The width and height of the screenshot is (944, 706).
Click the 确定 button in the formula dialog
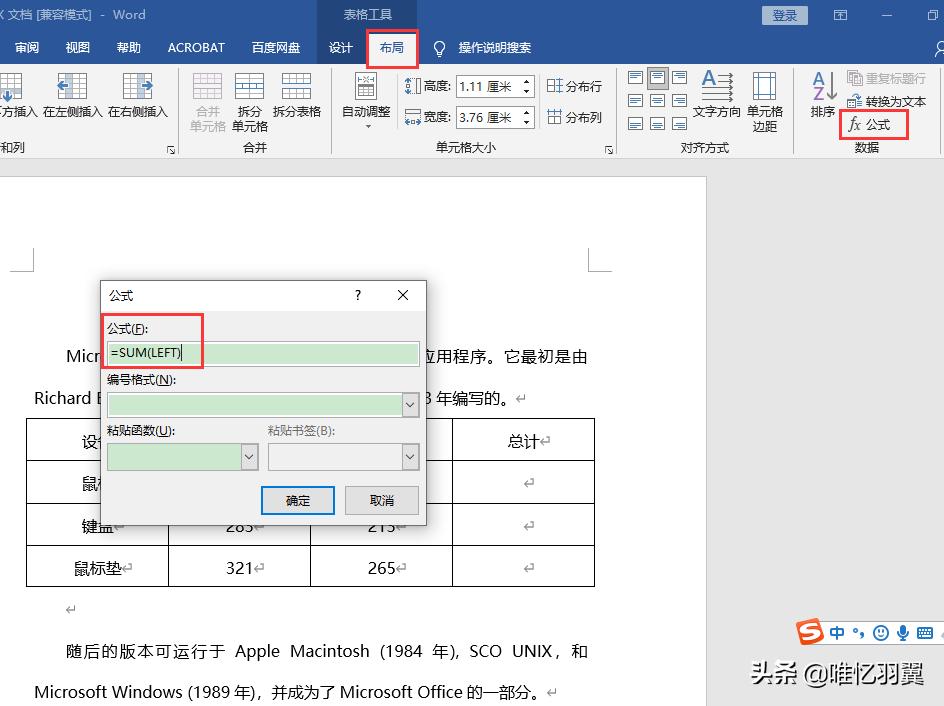point(297,502)
